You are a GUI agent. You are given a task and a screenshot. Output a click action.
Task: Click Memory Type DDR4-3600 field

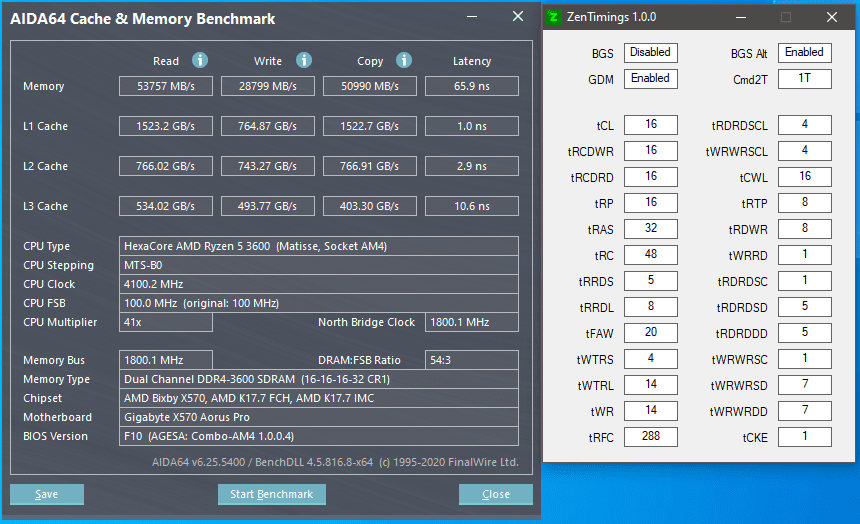(x=319, y=379)
